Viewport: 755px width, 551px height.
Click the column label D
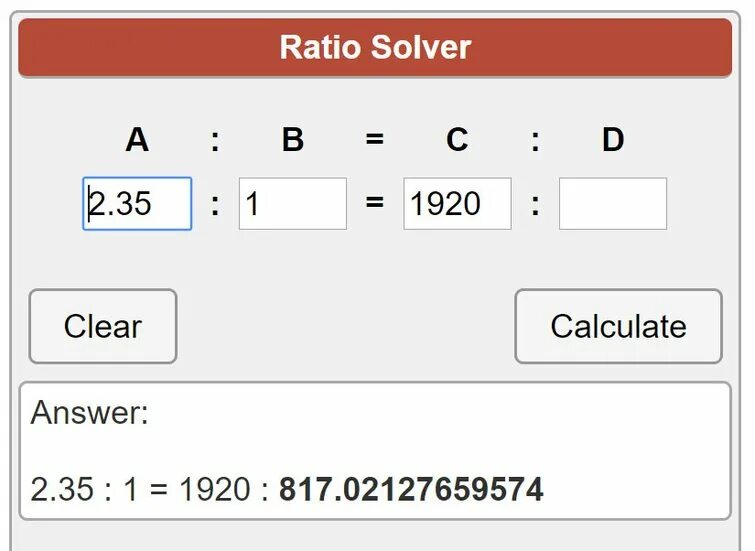613,140
